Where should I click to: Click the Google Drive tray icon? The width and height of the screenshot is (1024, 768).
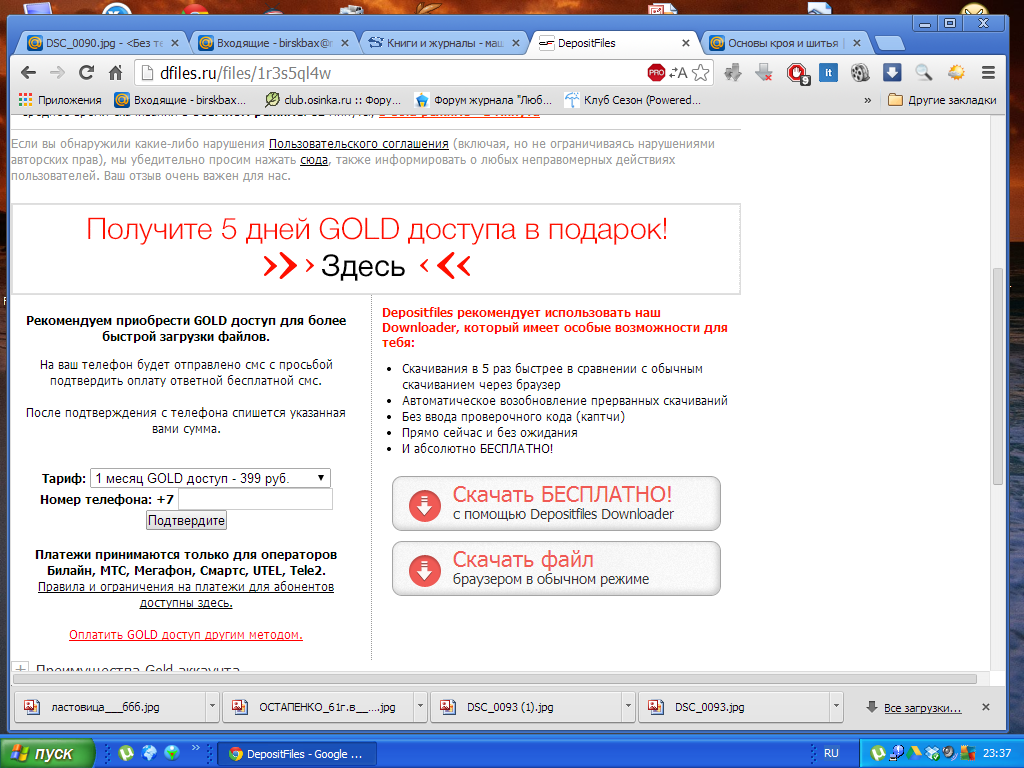coord(914,754)
